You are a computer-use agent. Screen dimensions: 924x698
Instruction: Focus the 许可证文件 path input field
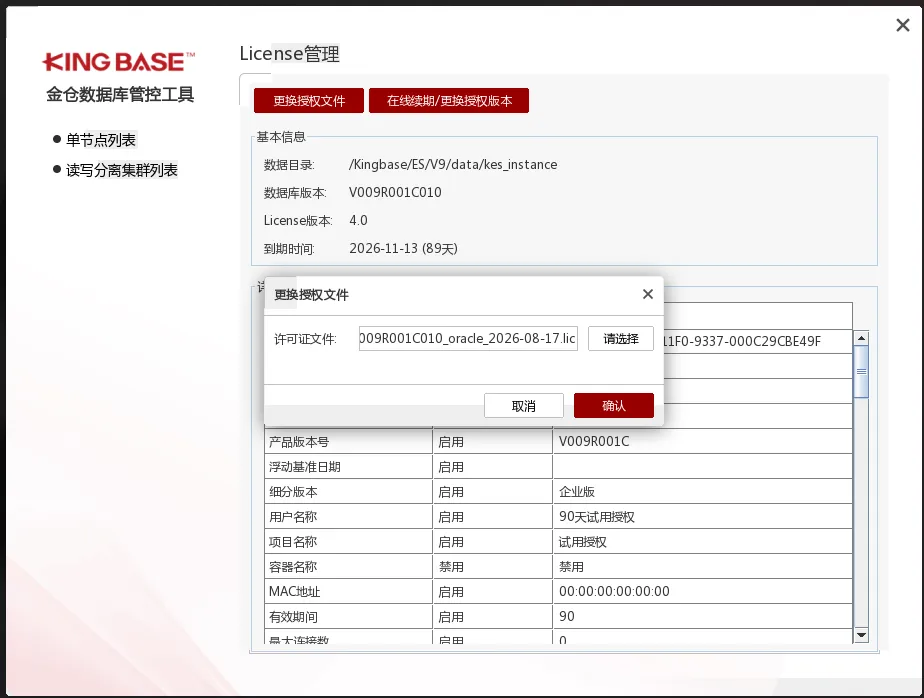(x=468, y=338)
